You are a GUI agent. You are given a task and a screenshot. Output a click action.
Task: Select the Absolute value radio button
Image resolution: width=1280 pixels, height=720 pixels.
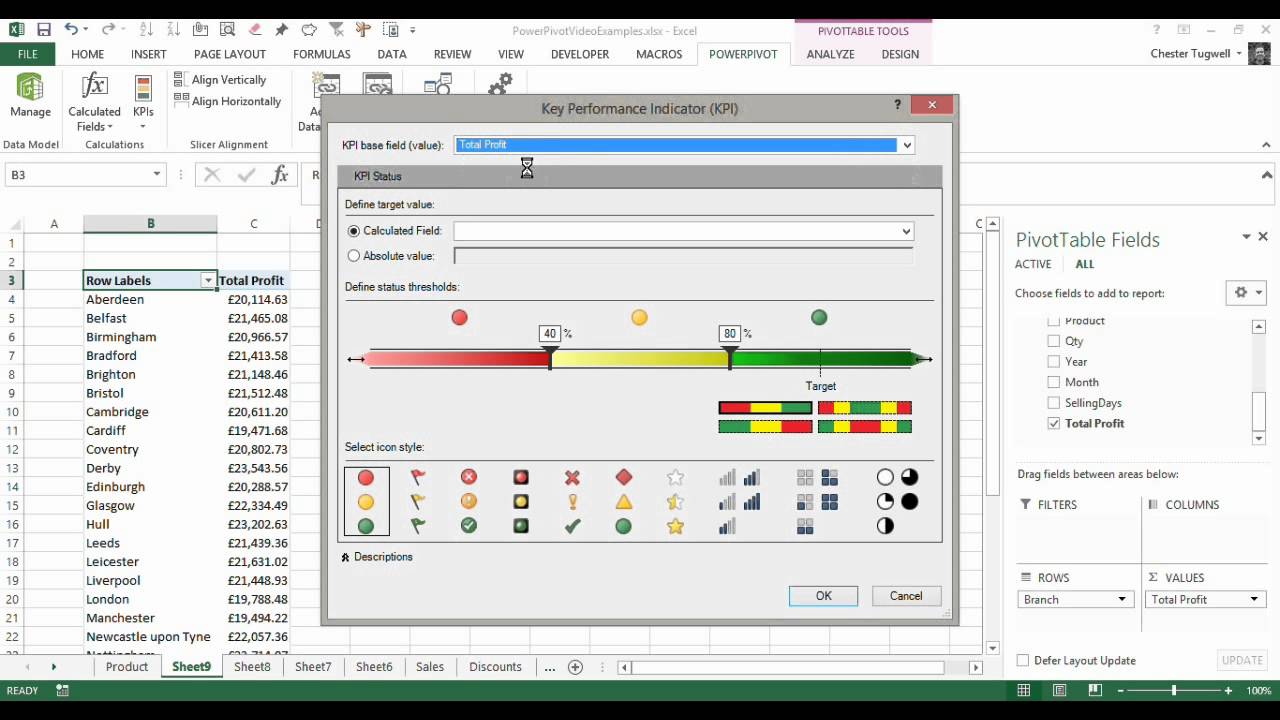353,256
